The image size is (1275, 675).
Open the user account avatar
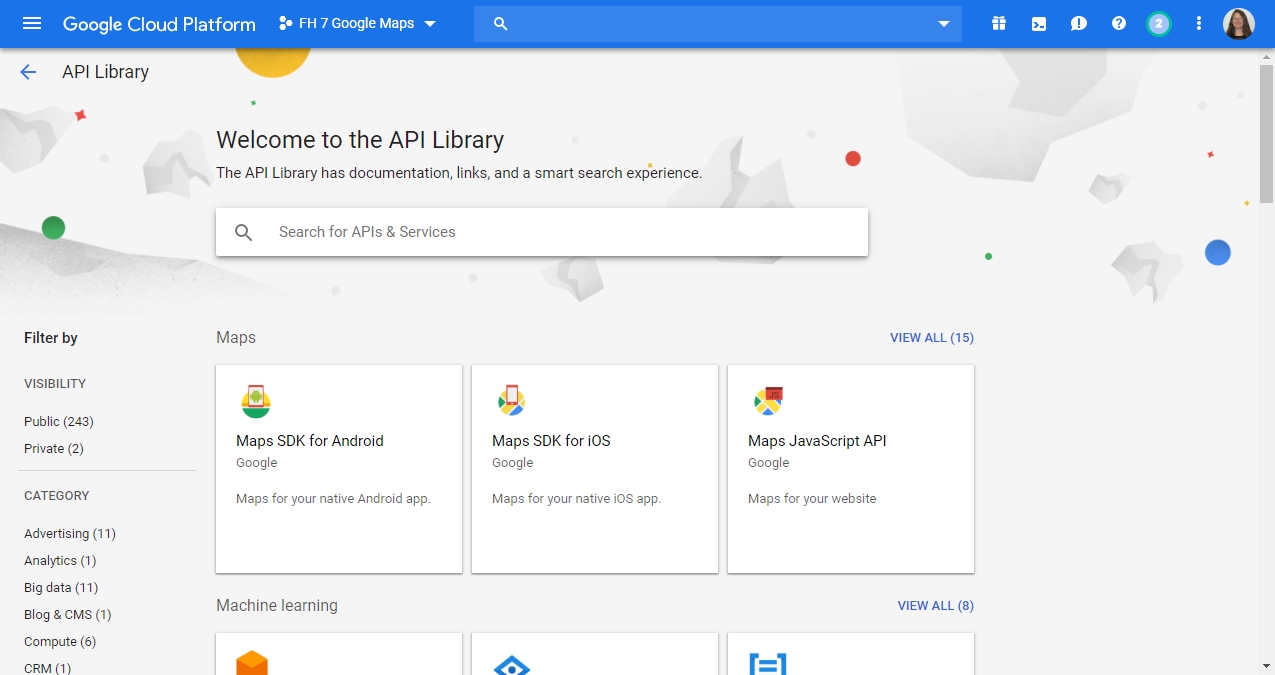tap(1239, 23)
